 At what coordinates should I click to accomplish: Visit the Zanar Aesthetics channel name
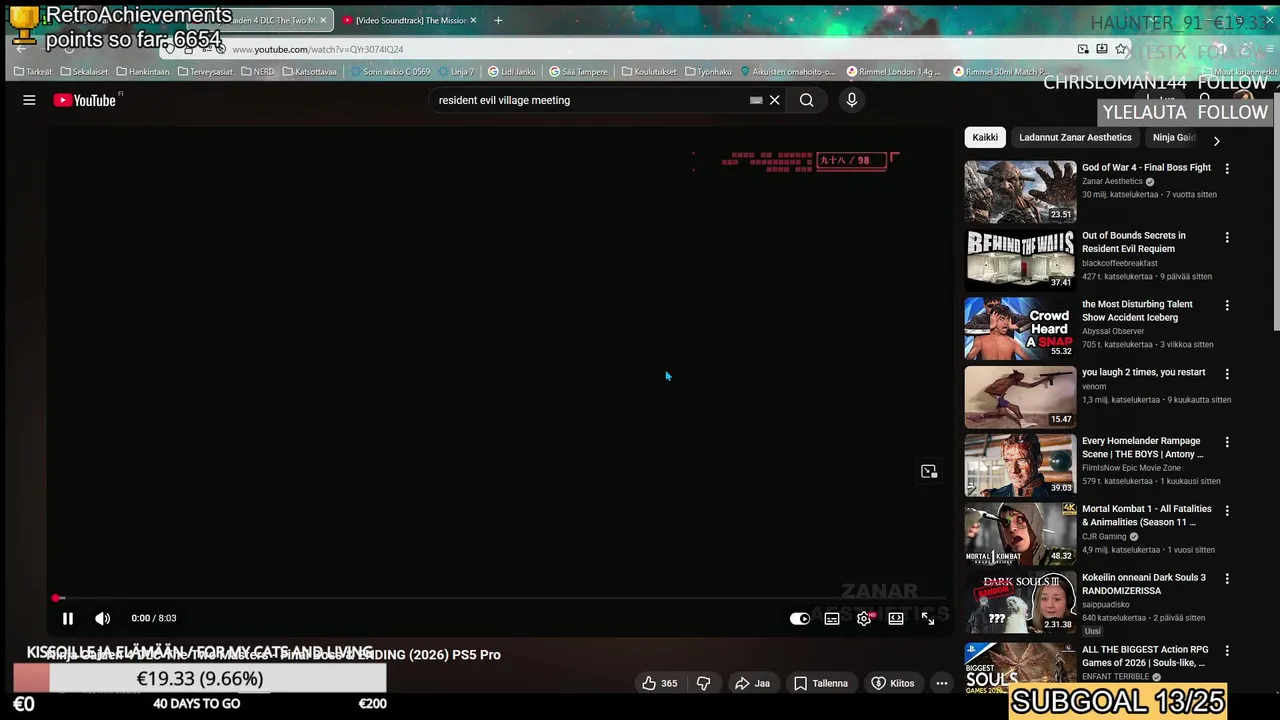[x=1112, y=182]
